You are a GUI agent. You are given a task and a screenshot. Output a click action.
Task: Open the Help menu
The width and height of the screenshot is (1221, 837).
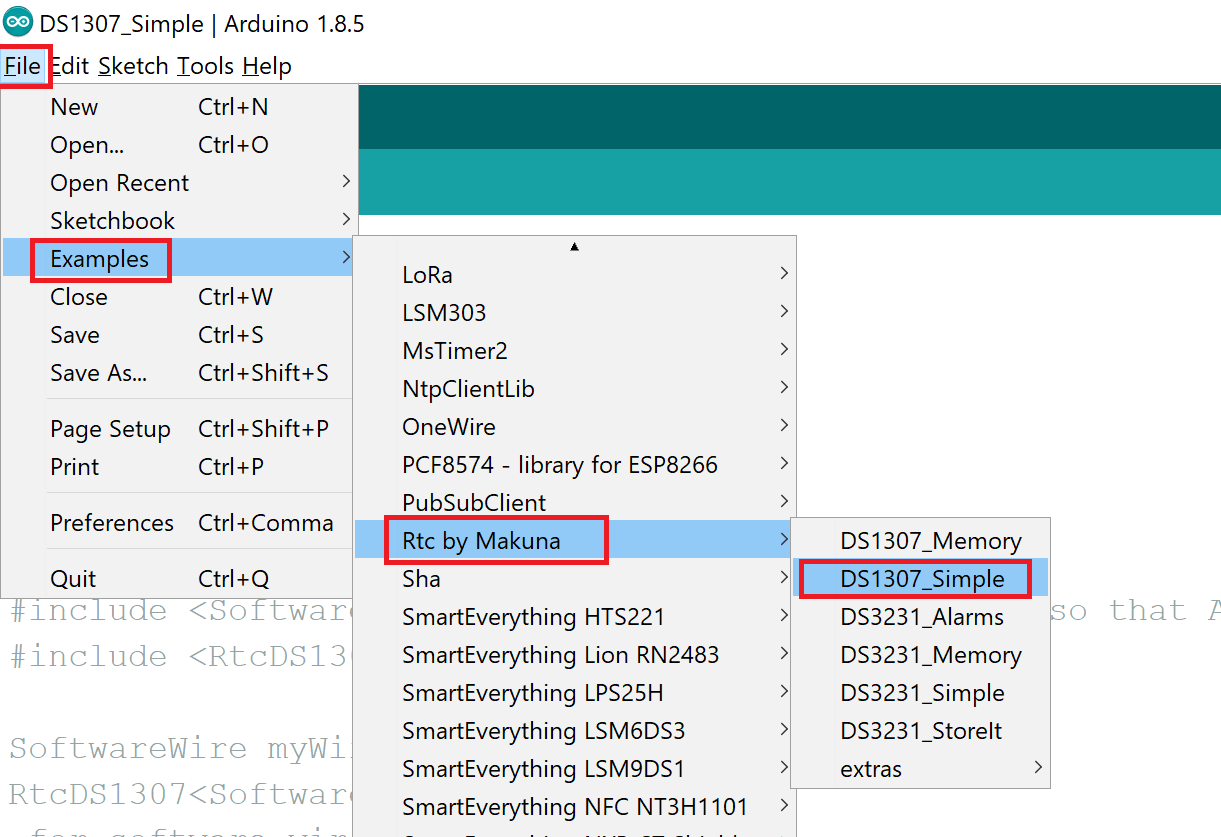267,67
